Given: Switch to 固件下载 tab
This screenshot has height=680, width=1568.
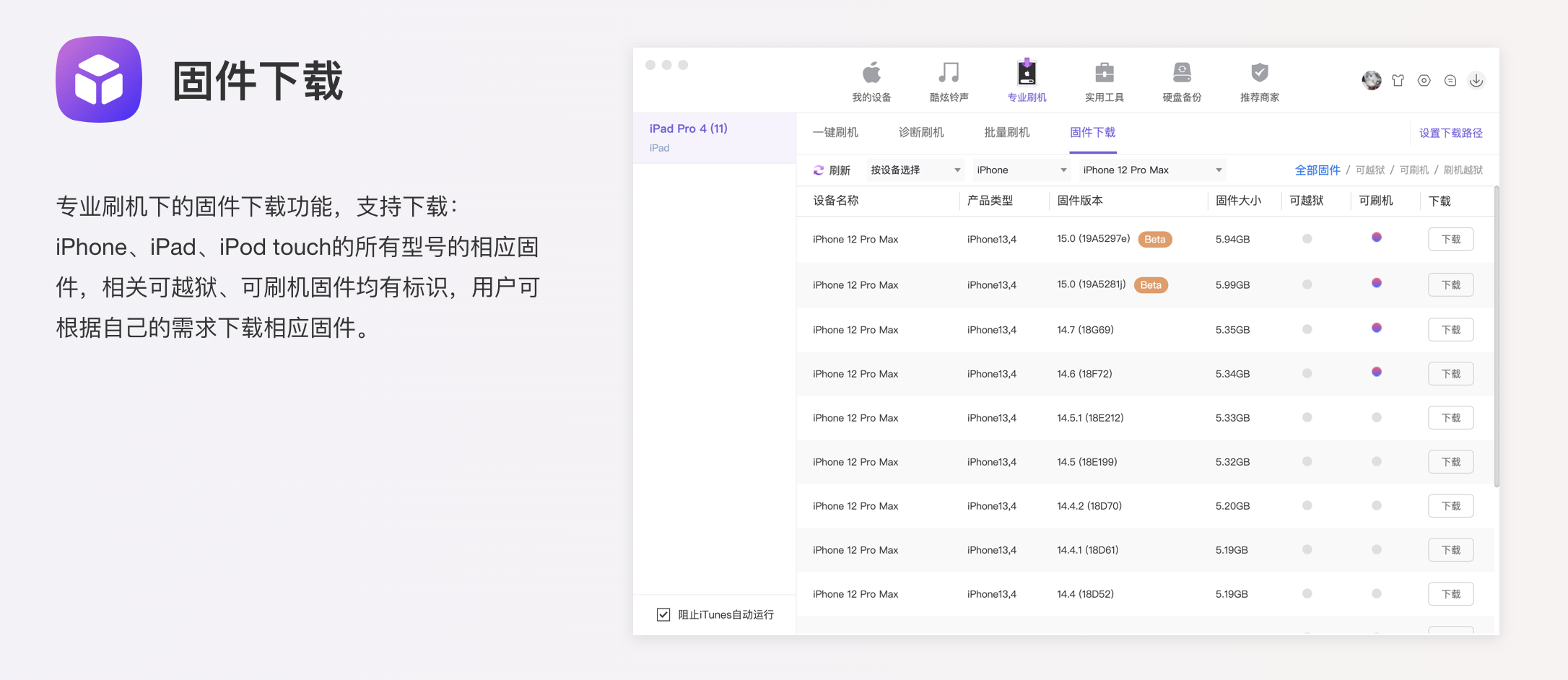Looking at the screenshot, I should point(1093,133).
